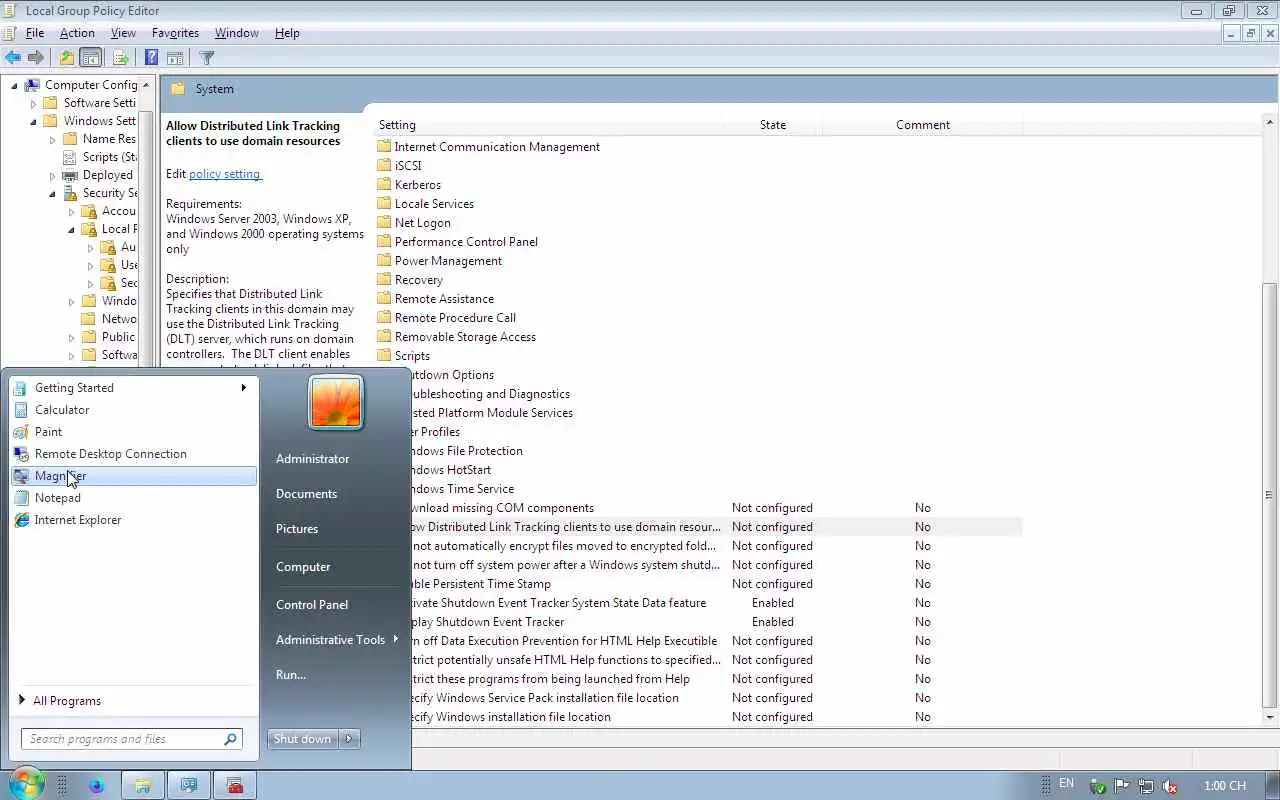Click the Shut down button

coord(303,739)
